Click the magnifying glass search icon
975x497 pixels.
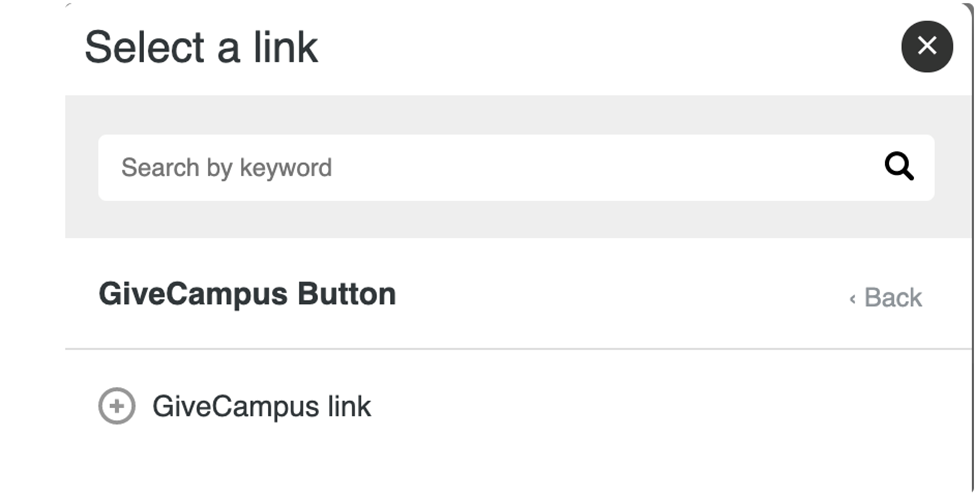pyautogui.click(x=899, y=167)
